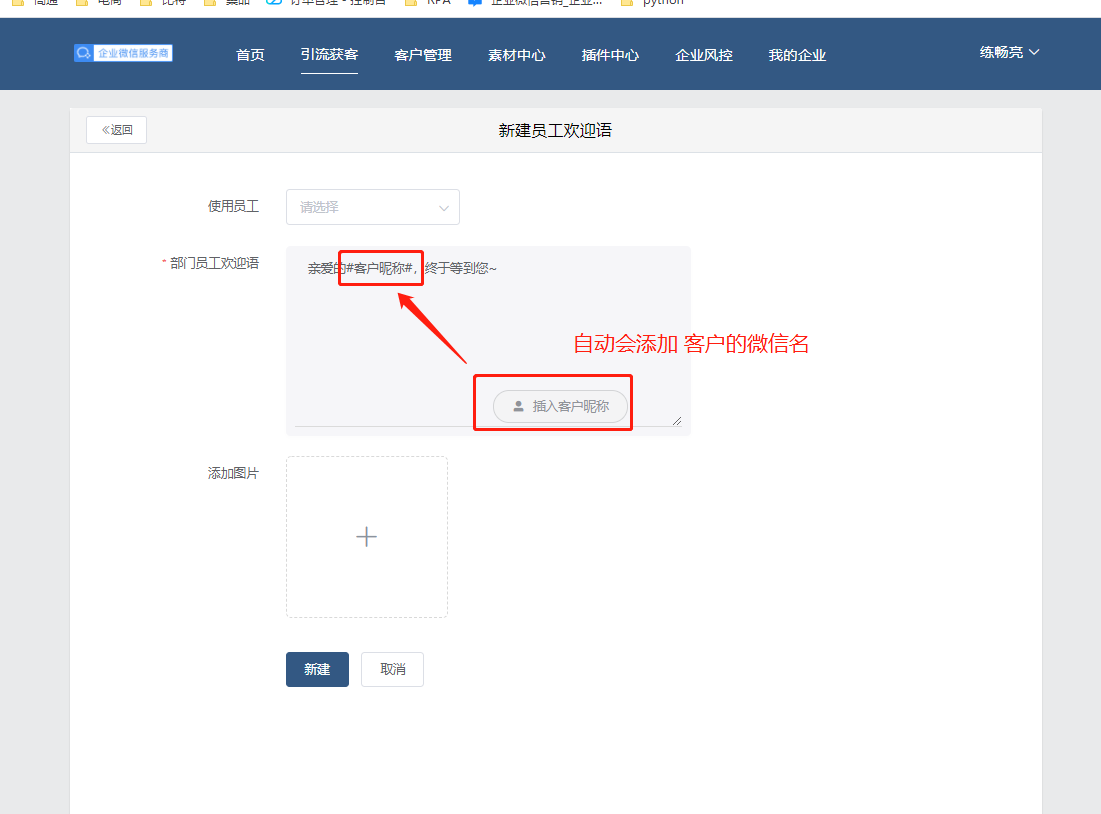This screenshot has width=1101, height=814.
Task: Click the 取消 button
Action: [x=393, y=669]
